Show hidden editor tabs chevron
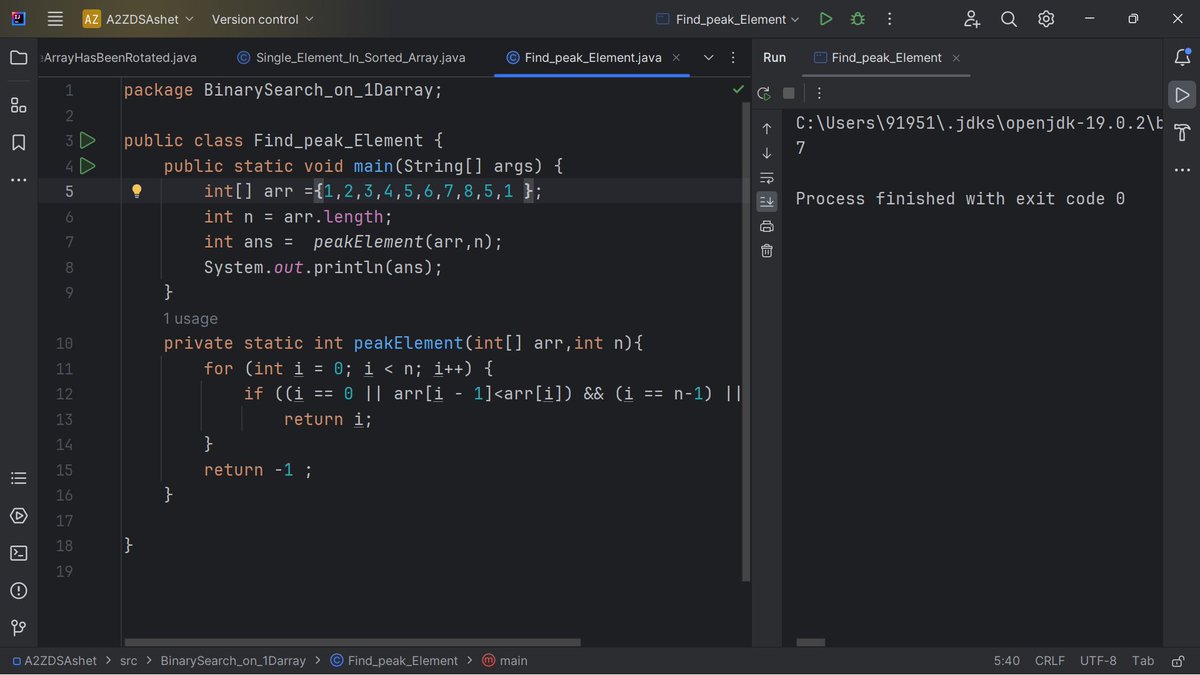The height and width of the screenshot is (675, 1200). coord(709,58)
